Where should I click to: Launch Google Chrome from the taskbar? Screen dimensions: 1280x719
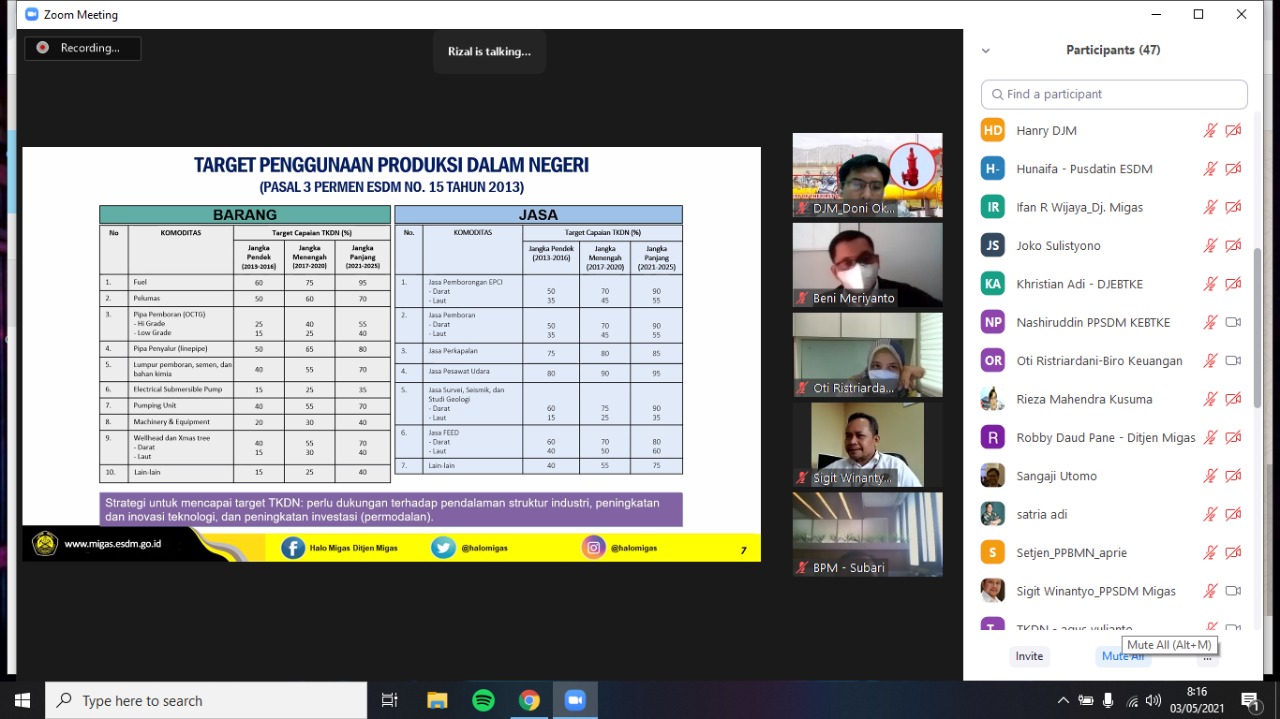click(529, 700)
